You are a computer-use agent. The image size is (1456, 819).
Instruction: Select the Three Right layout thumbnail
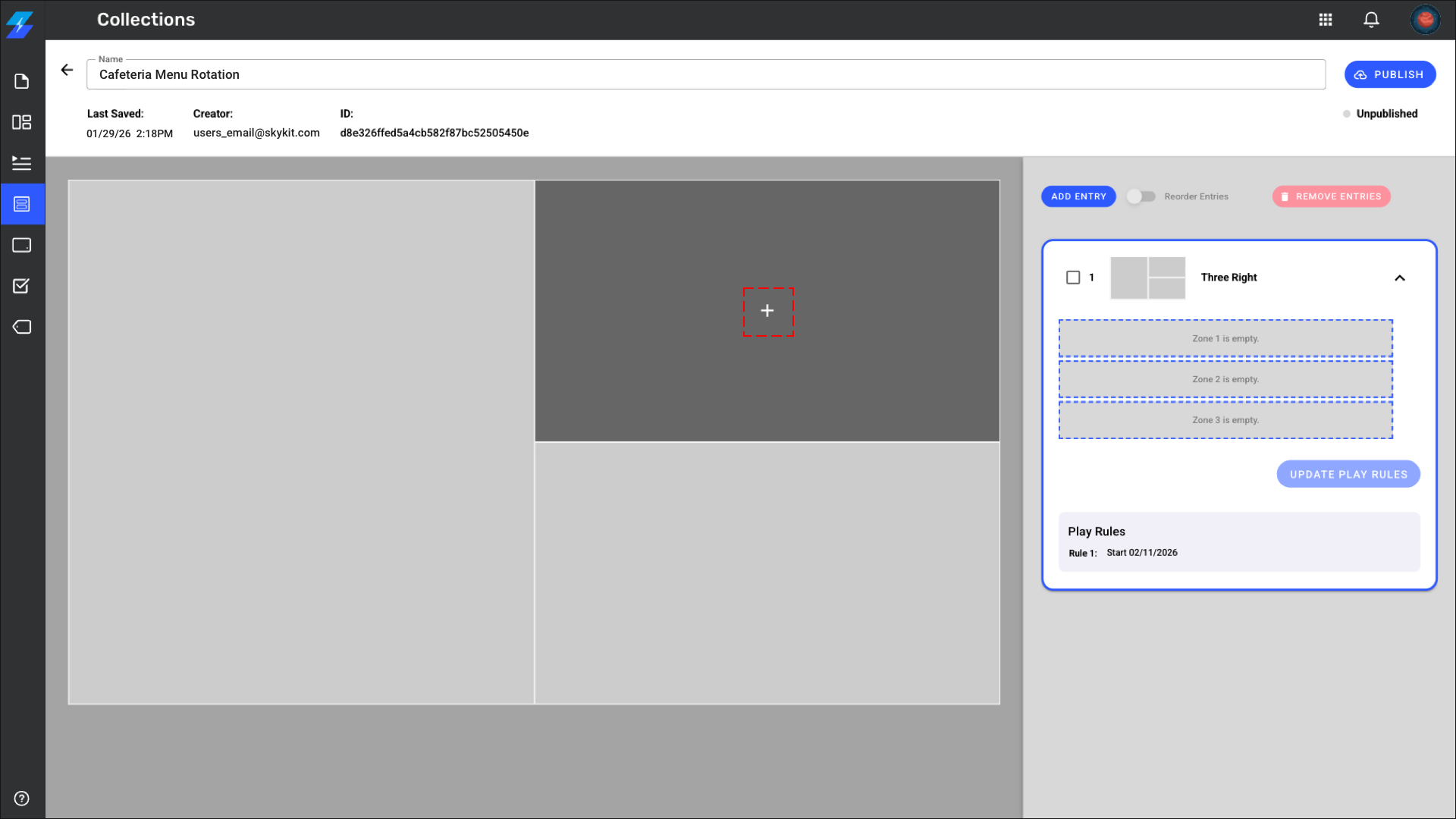(1148, 278)
